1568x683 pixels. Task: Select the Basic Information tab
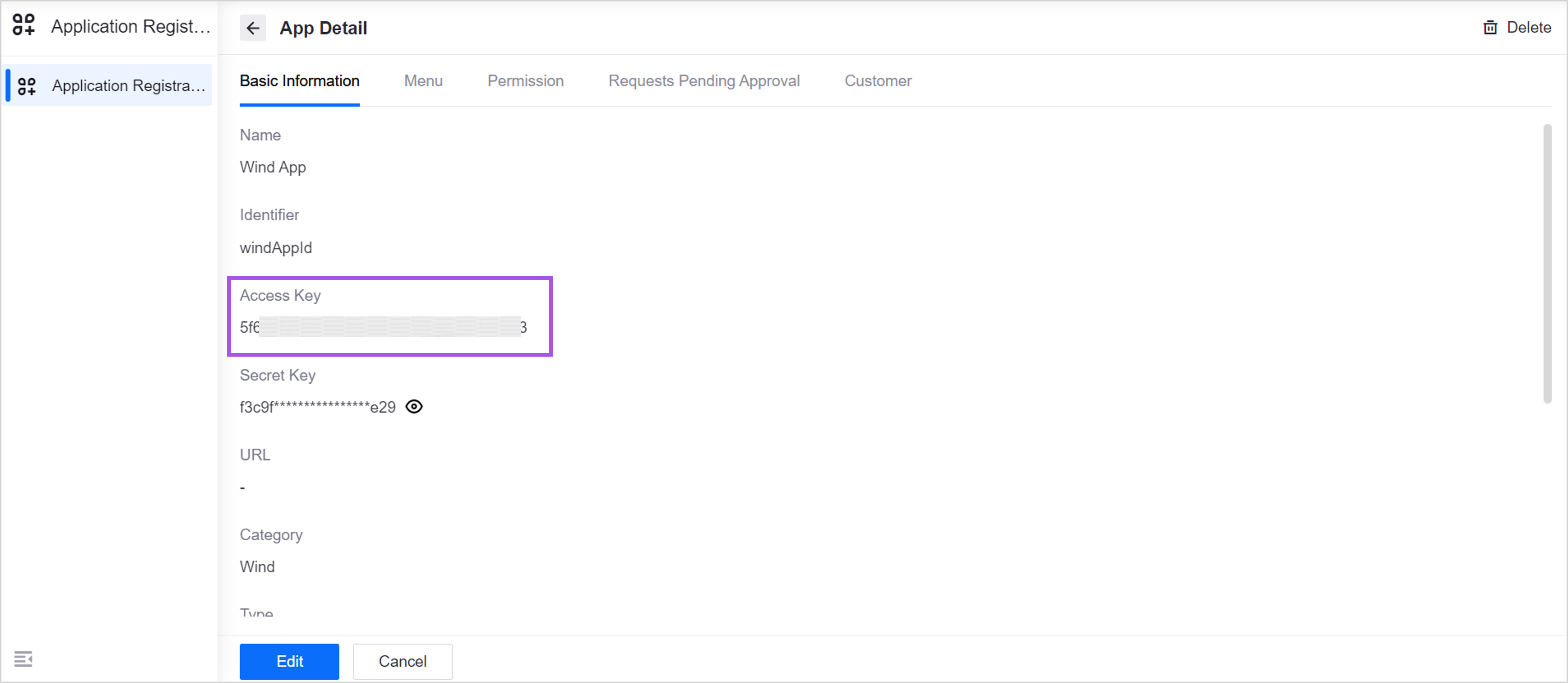[300, 81]
